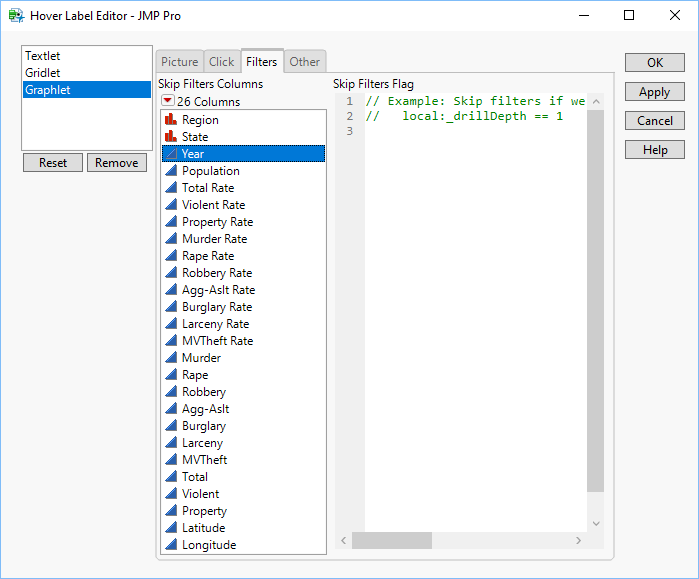Select the Other tab
The width and height of the screenshot is (699, 579).
click(x=305, y=62)
